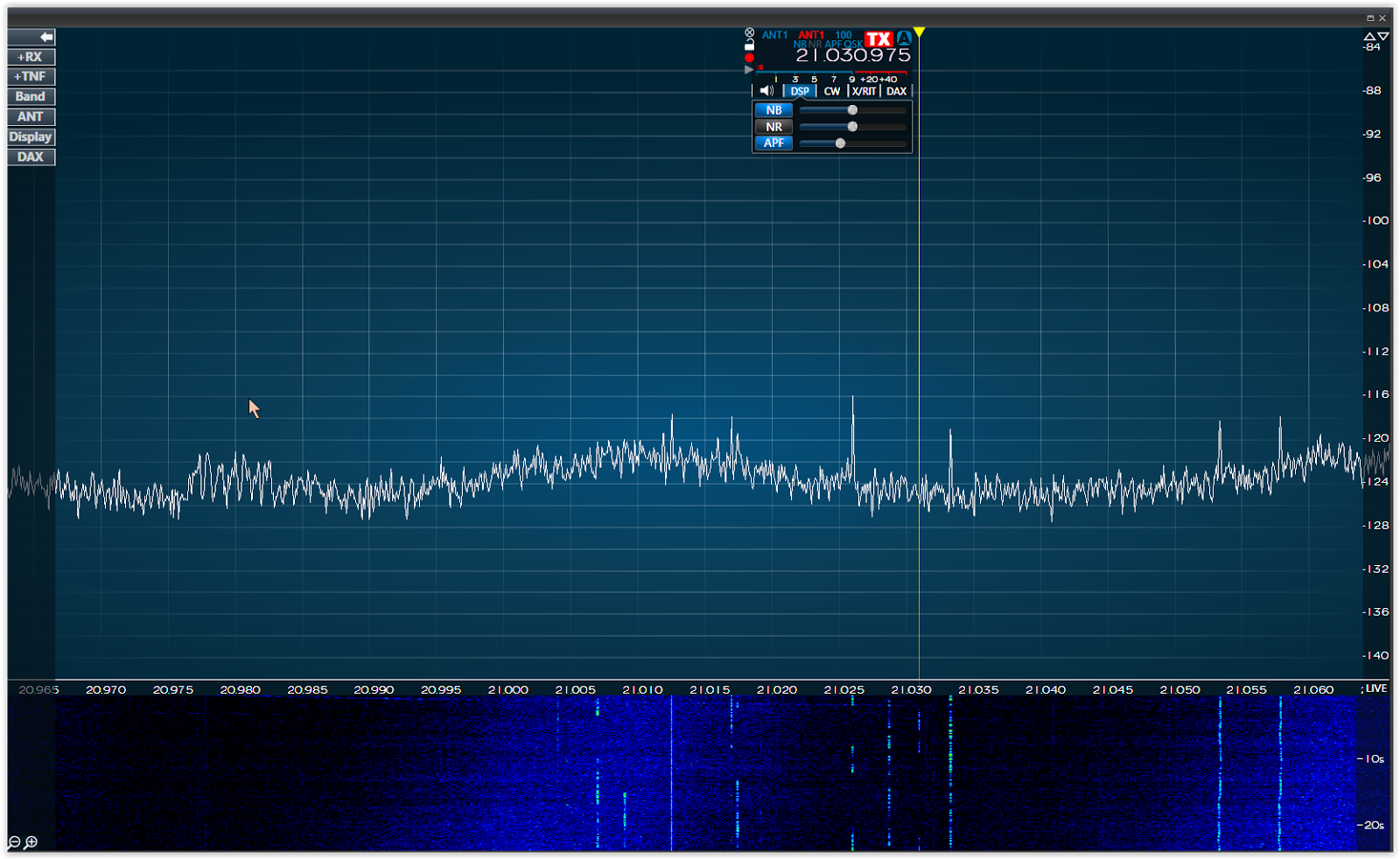
Task: Click the padlock icon to lock slice tuning
Action: (750, 45)
